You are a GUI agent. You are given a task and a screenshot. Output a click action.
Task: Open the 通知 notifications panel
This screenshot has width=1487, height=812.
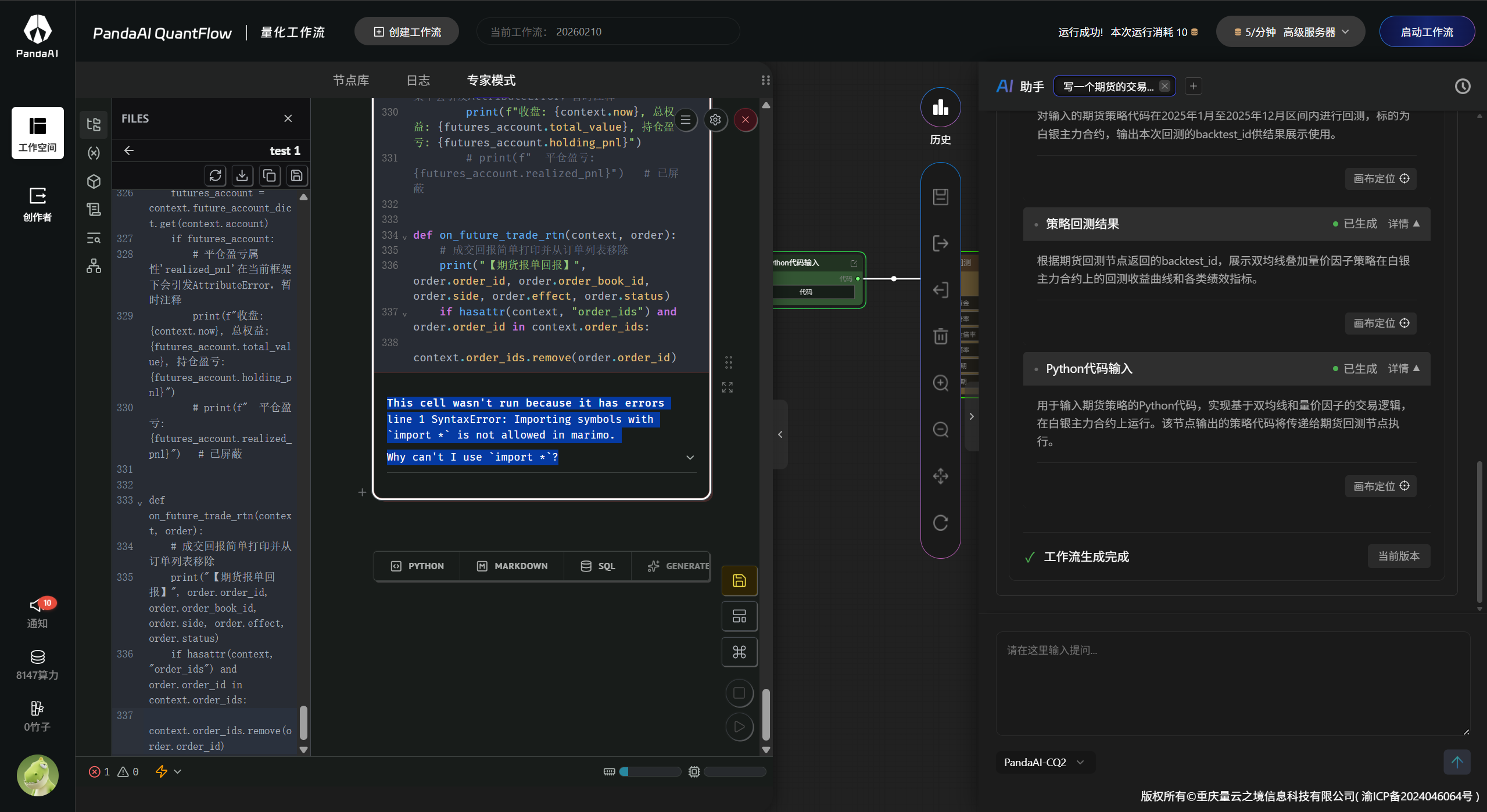[x=37, y=613]
